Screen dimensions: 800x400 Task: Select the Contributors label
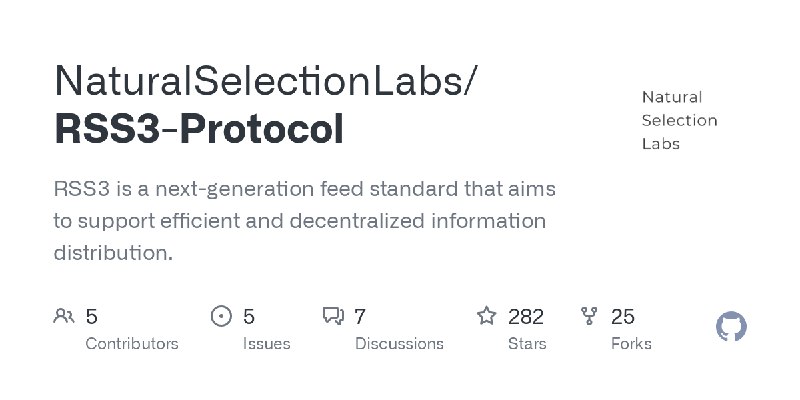coord(132,344)
